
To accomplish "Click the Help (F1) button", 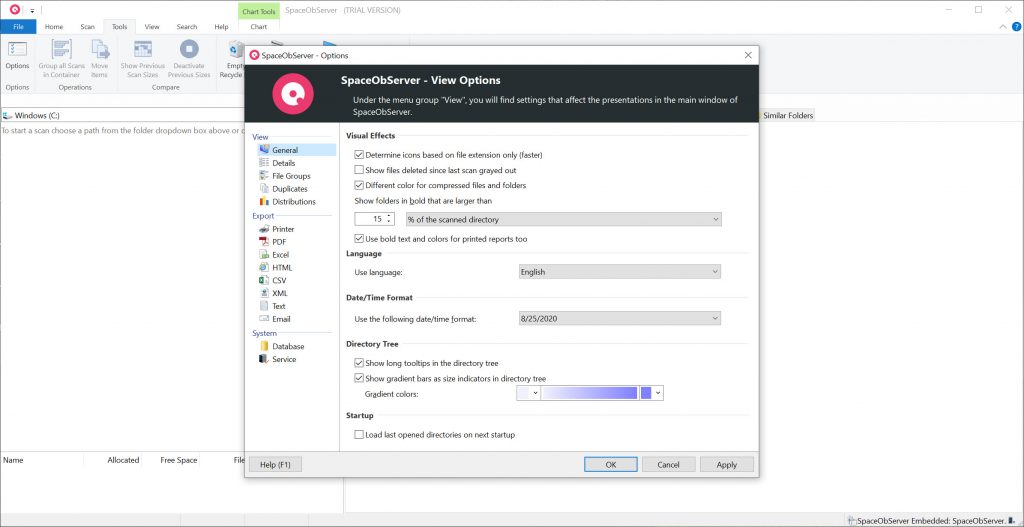I will pyautogui.click(x=276, y=465).
